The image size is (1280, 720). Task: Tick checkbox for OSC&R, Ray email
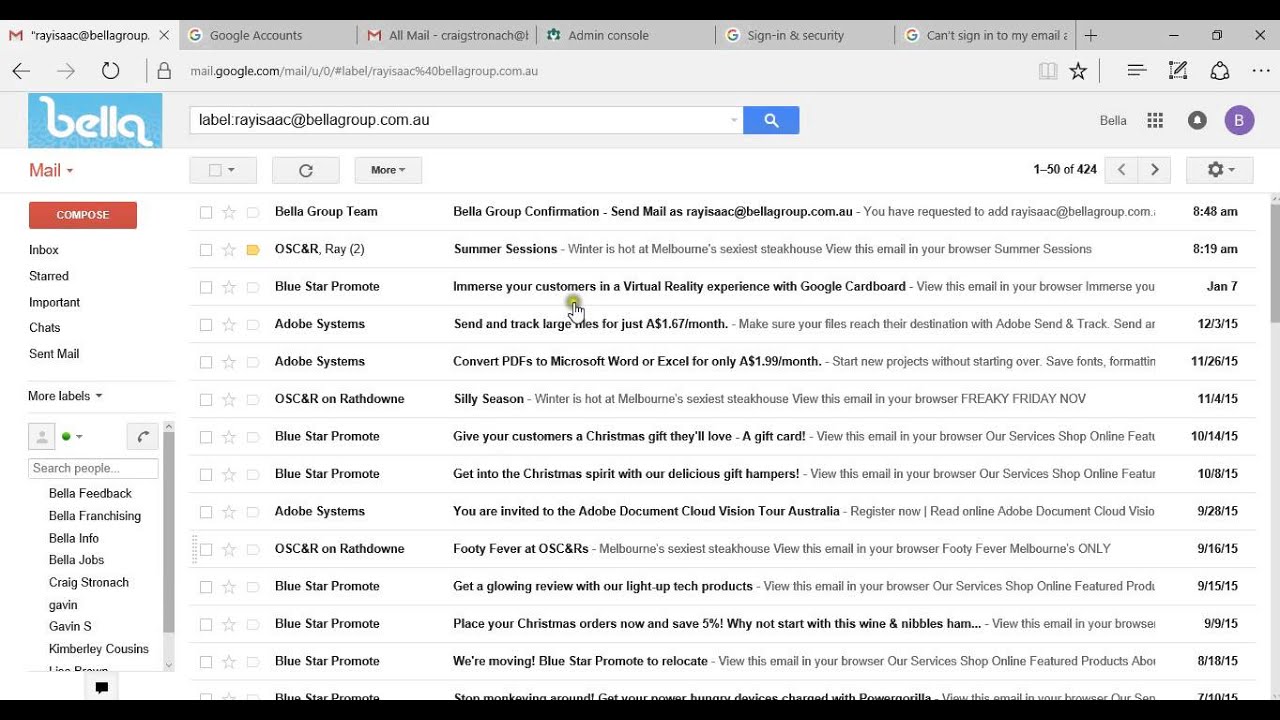coord(206,249)
